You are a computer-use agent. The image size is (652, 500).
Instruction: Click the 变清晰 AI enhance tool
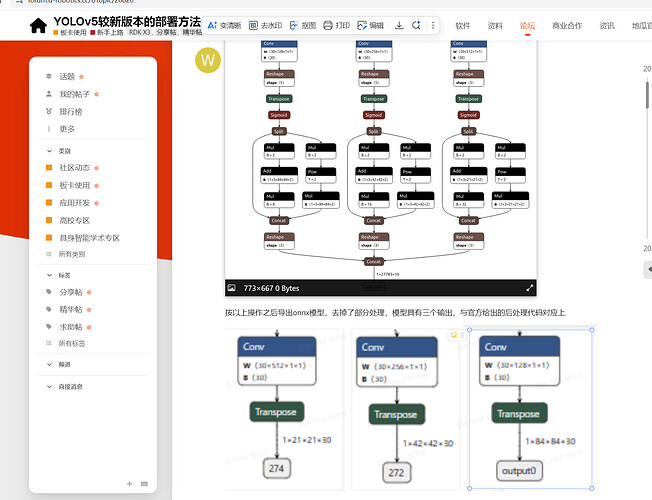point(225,25)
